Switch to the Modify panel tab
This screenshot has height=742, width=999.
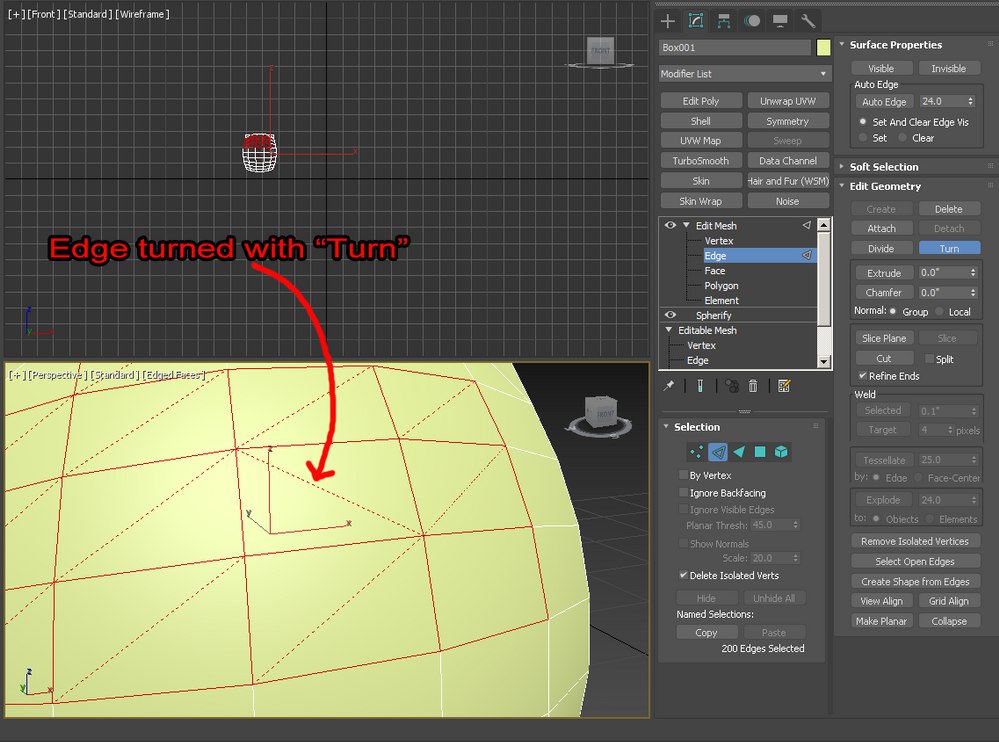pyautogui.click(x=696, y=21)
